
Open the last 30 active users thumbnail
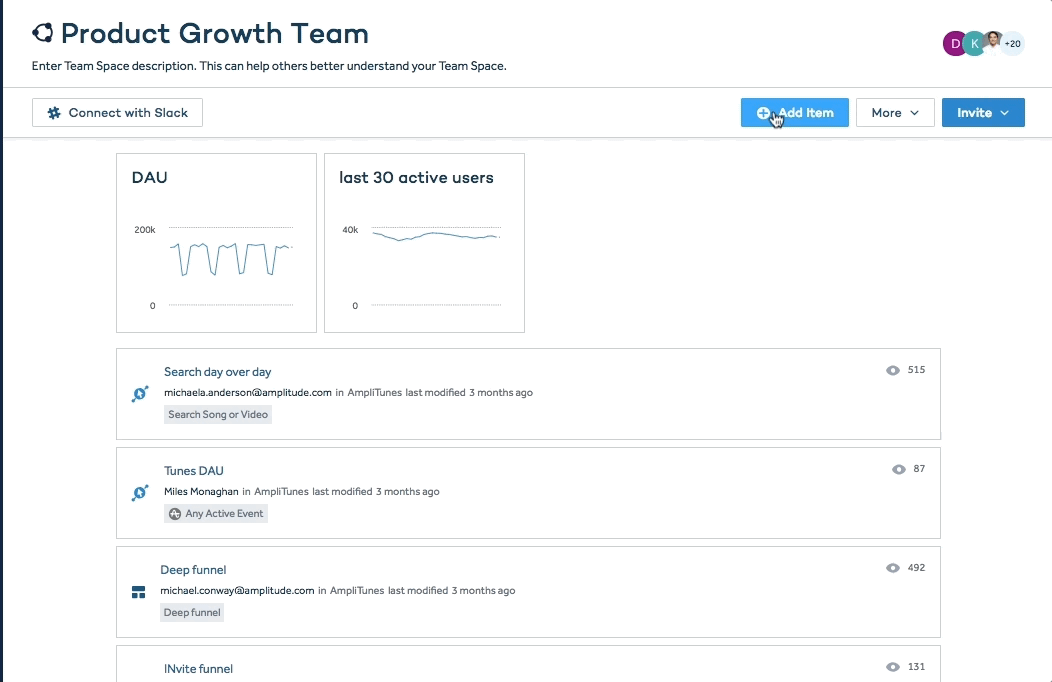coord(424,243)
